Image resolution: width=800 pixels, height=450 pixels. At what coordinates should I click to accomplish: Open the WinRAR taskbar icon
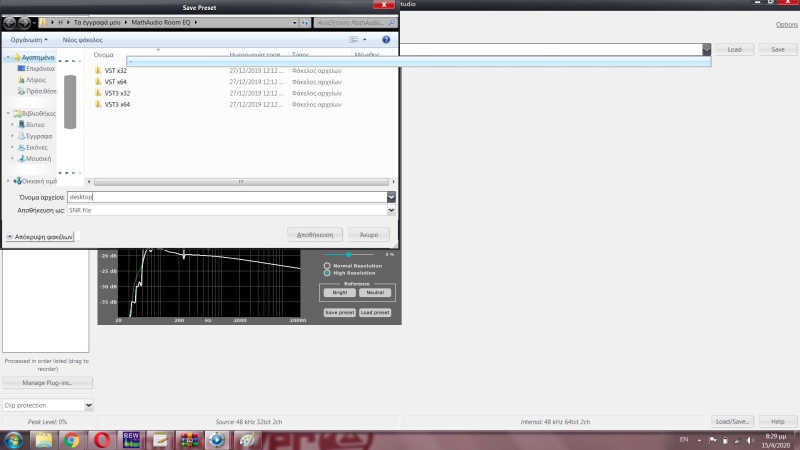click(x=188, y=439)
